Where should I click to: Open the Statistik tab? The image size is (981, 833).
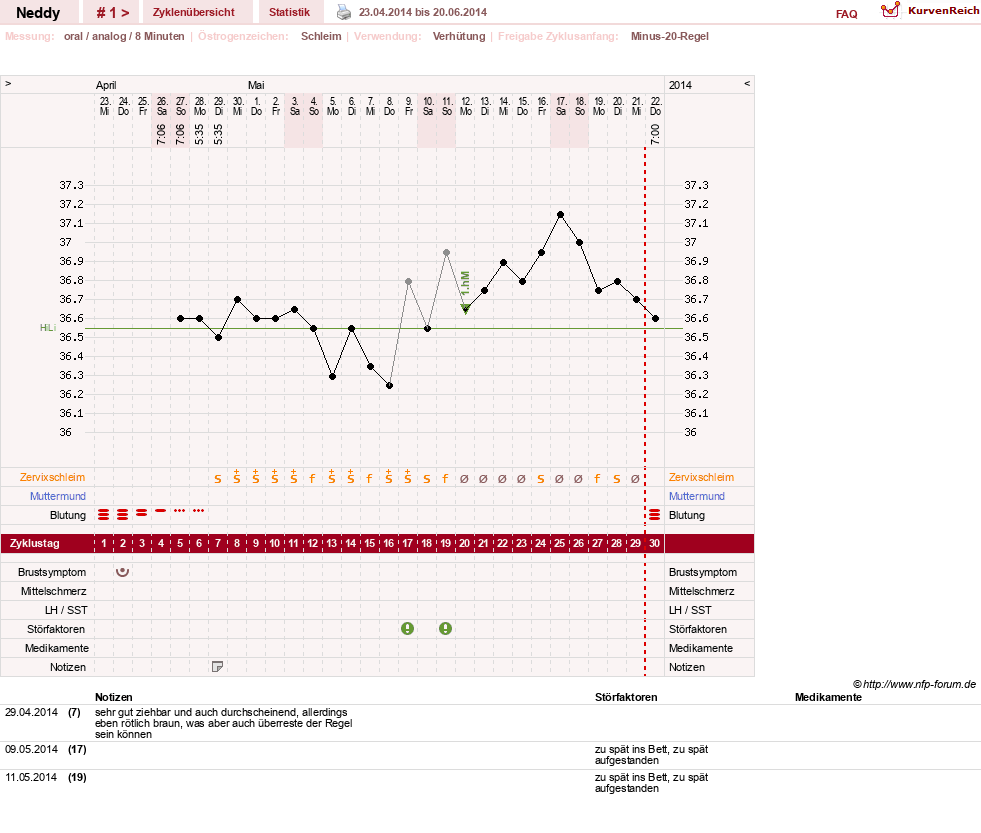289,12
